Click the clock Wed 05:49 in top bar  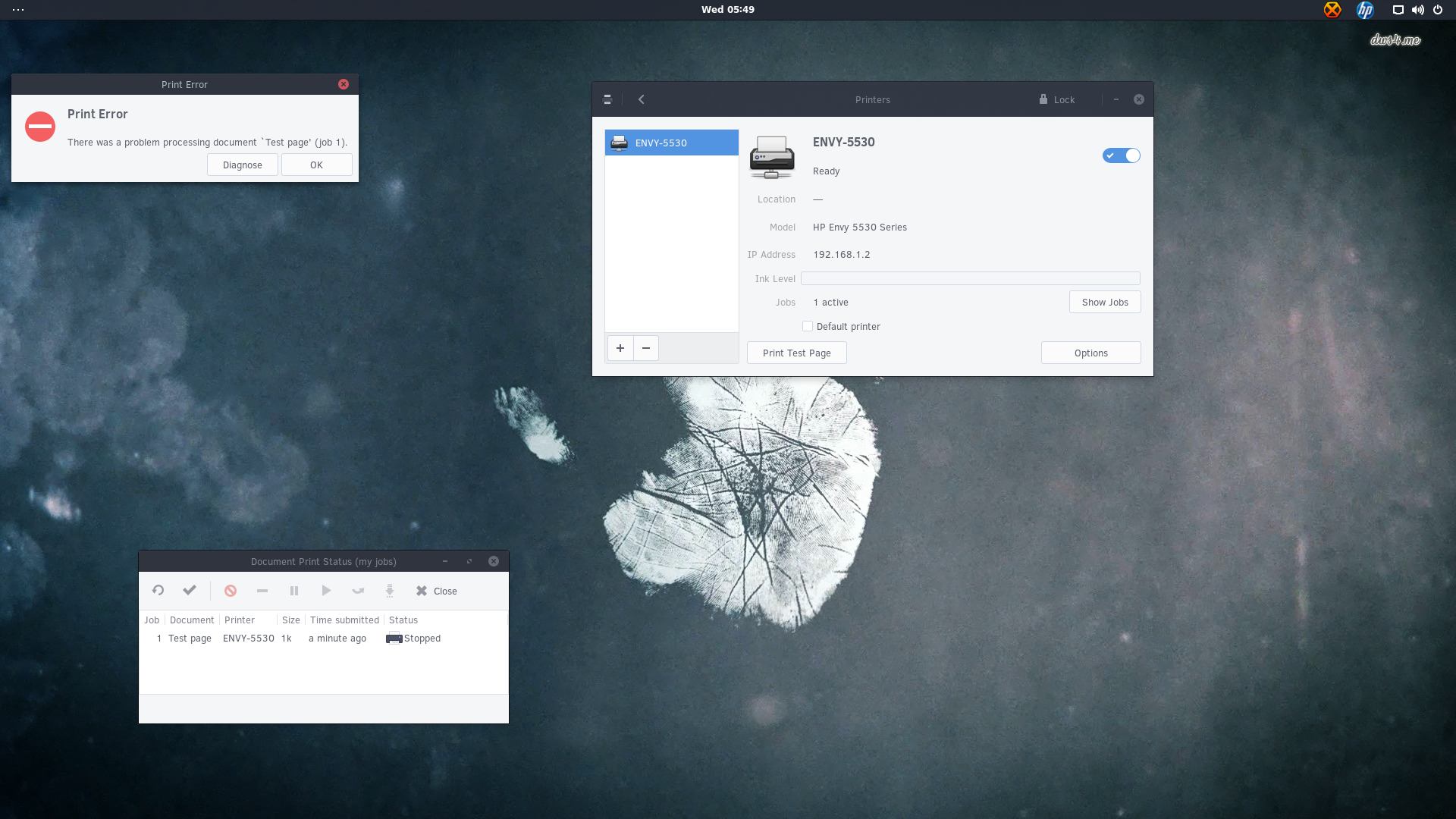728,10
